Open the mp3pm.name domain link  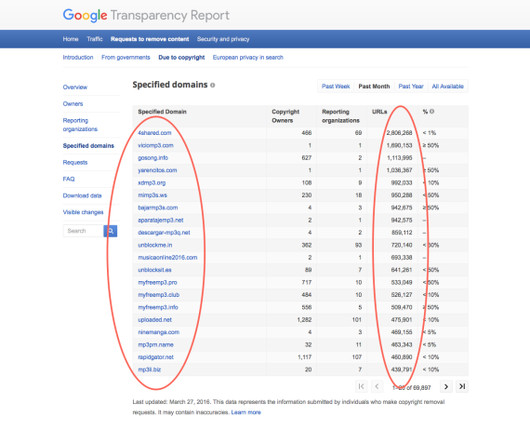pyautogui.click(x=155, y=345)
